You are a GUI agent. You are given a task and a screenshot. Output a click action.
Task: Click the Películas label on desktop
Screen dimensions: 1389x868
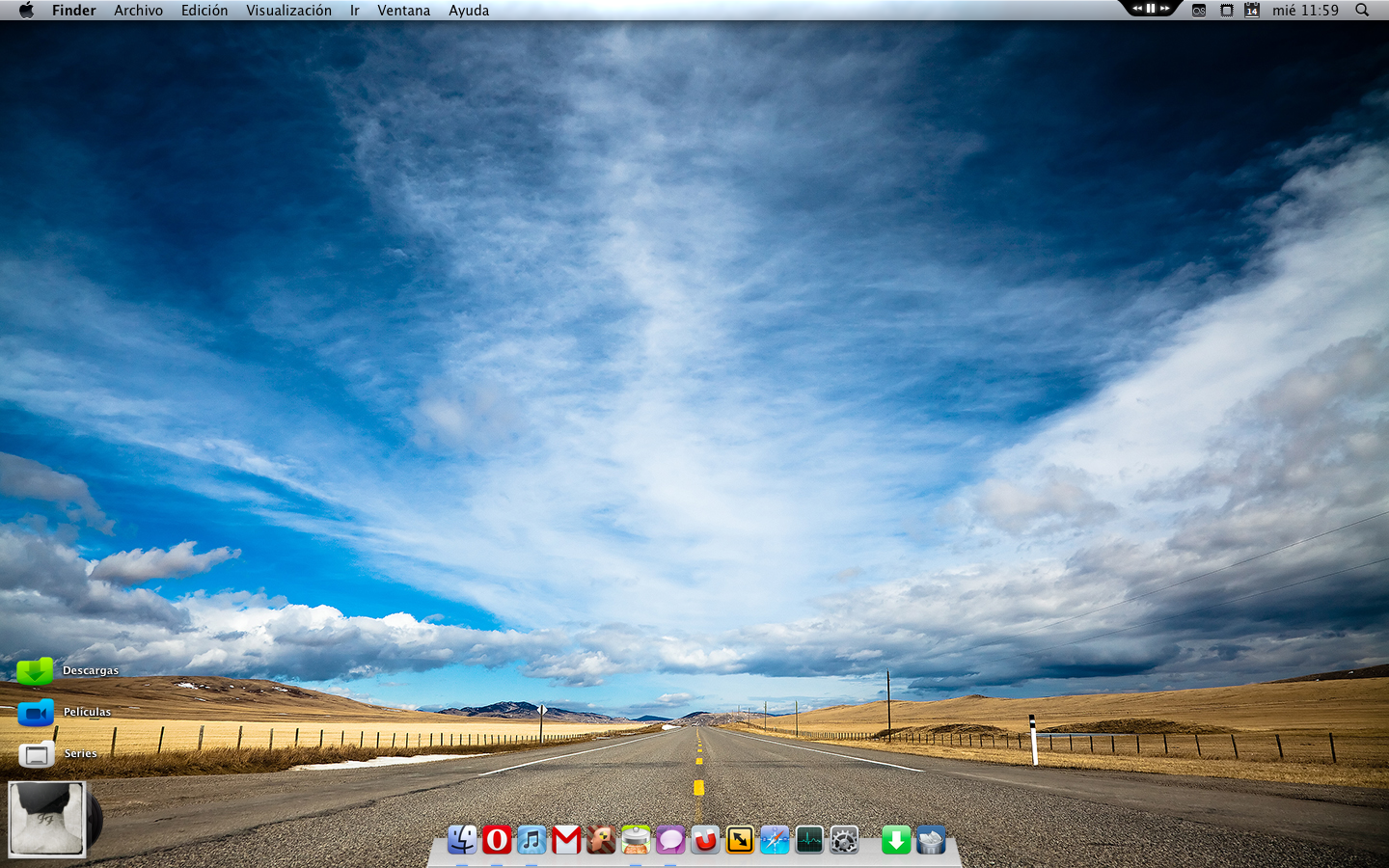point(87,712)
